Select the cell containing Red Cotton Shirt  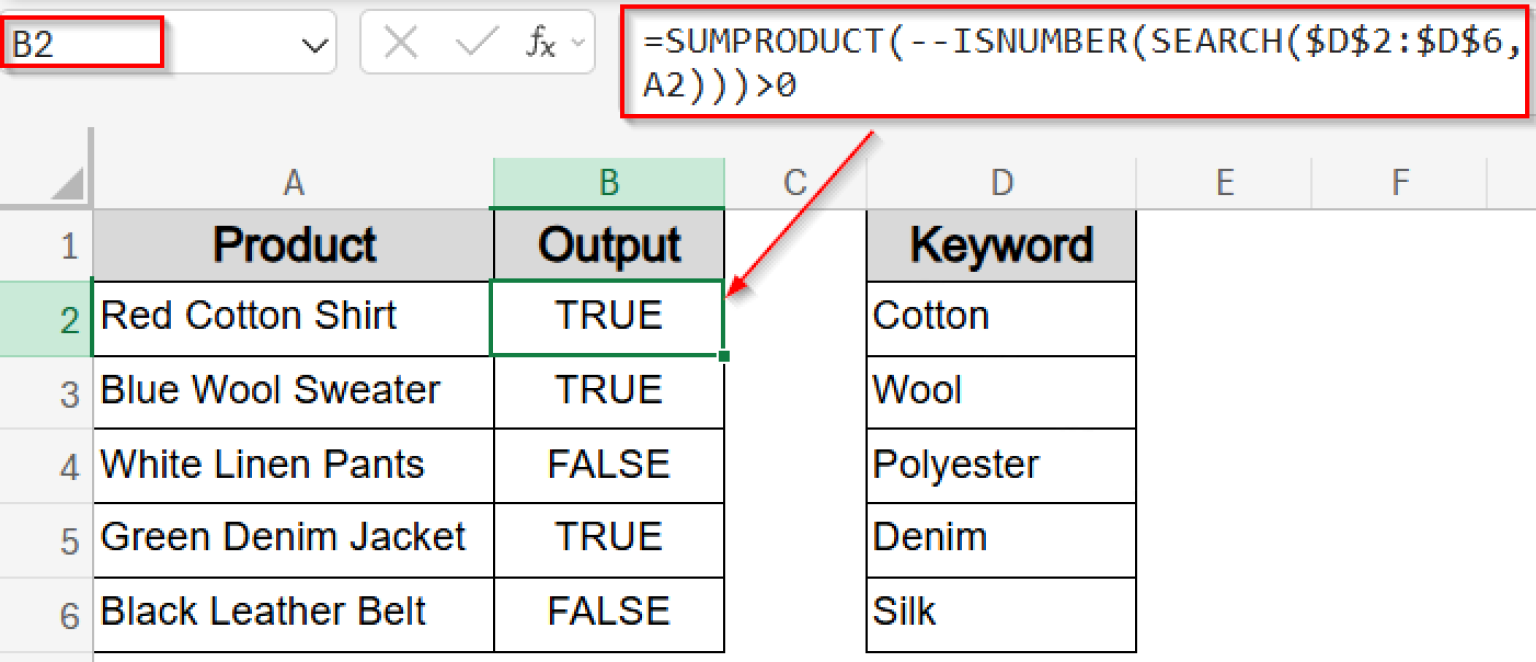click(293, 316)
